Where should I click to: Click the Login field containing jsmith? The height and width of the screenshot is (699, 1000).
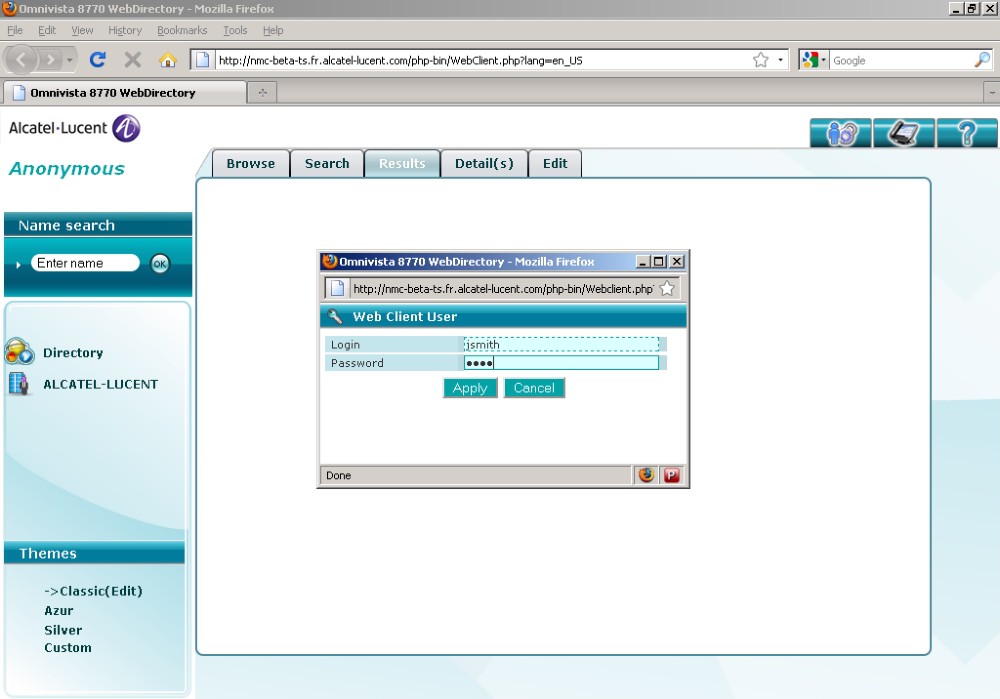coord(561,344)
